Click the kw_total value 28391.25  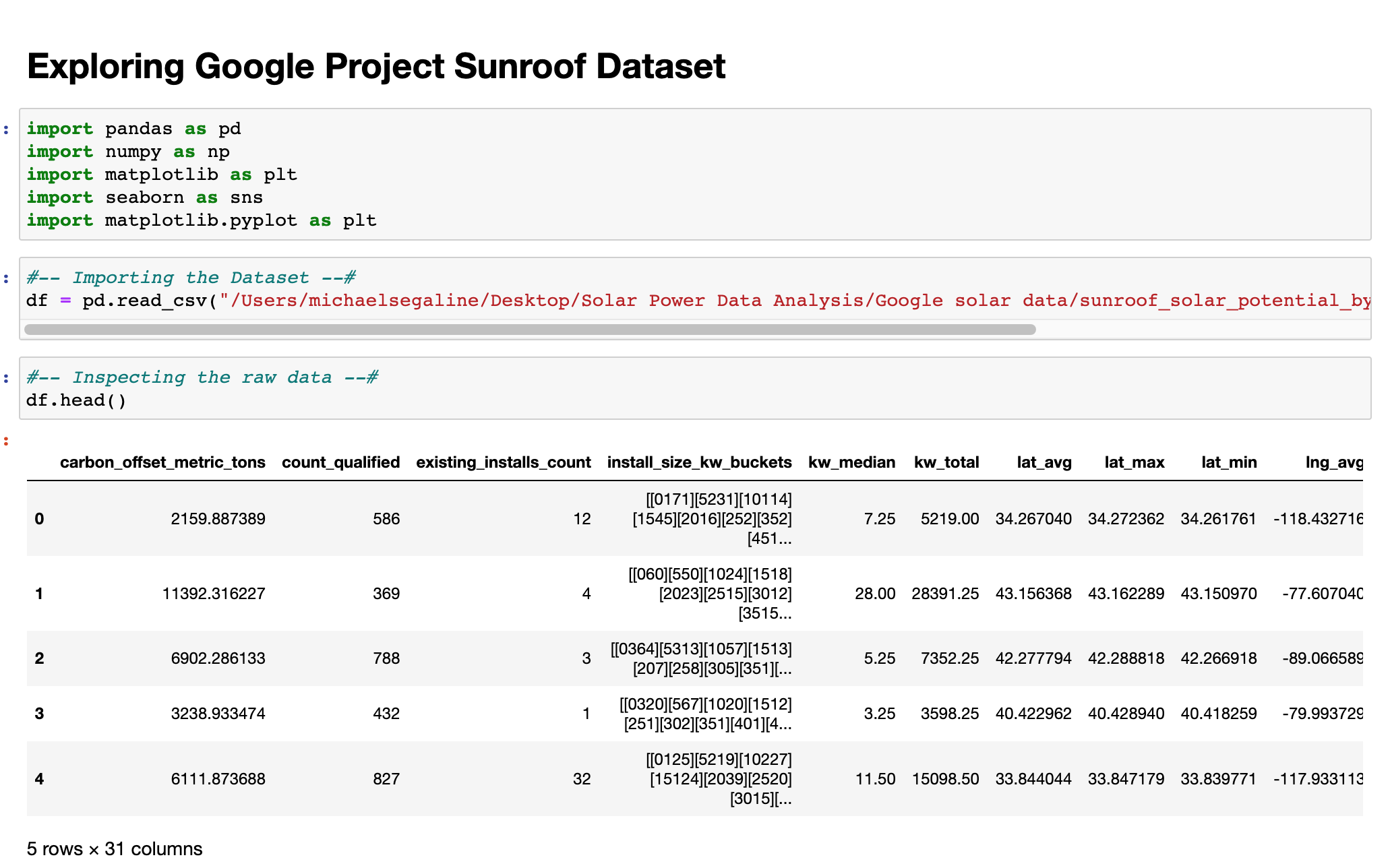[x=945, y=593]
